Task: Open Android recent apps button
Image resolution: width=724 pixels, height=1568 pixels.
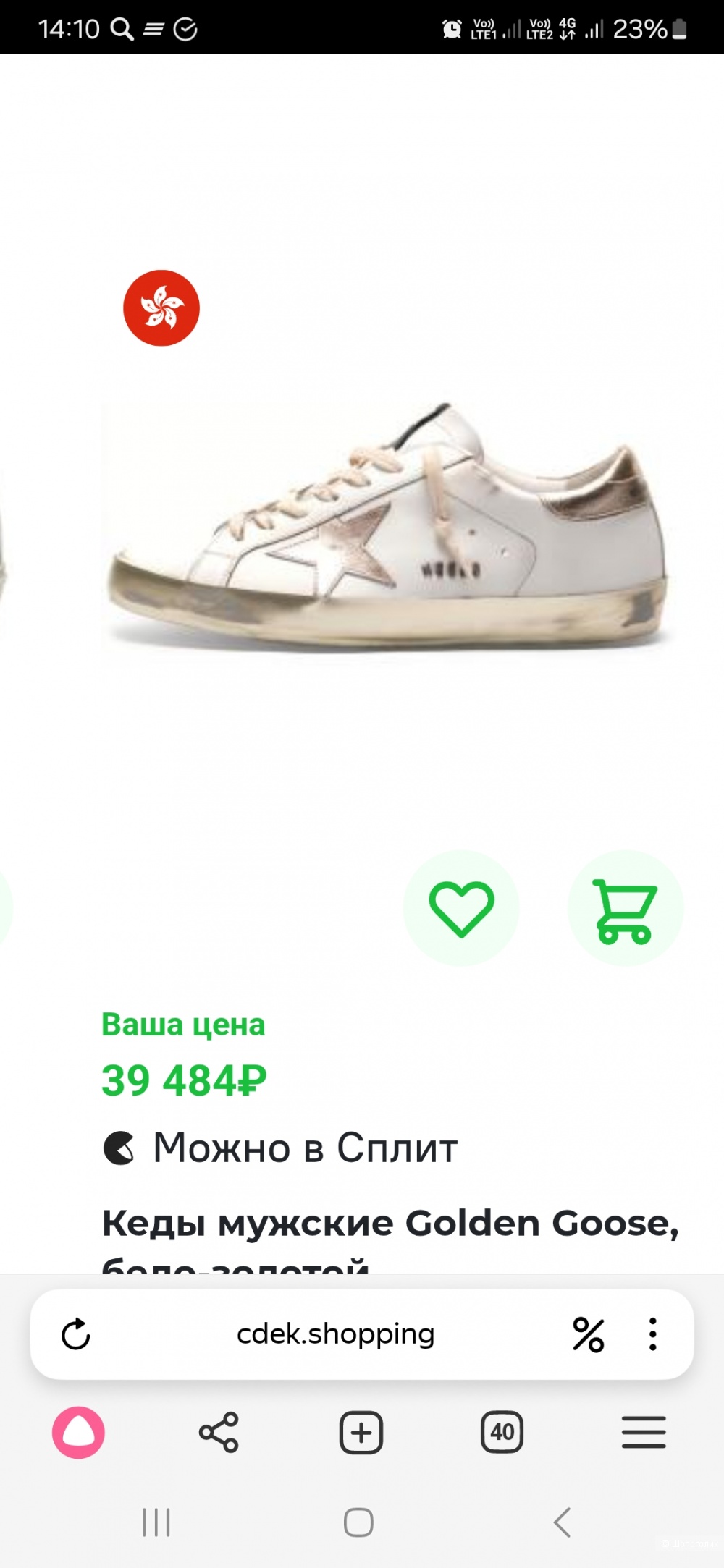Action: pyautogui.click(x=156, y=1522)
